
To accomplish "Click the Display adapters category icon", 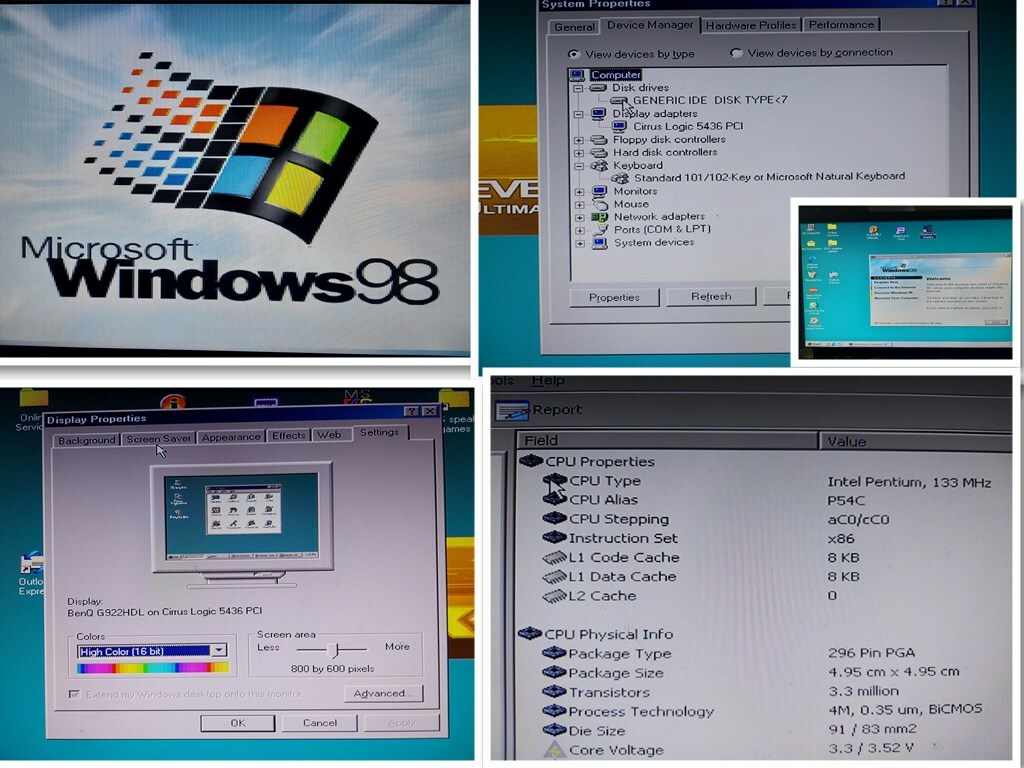I will click(x=598, y=114).
